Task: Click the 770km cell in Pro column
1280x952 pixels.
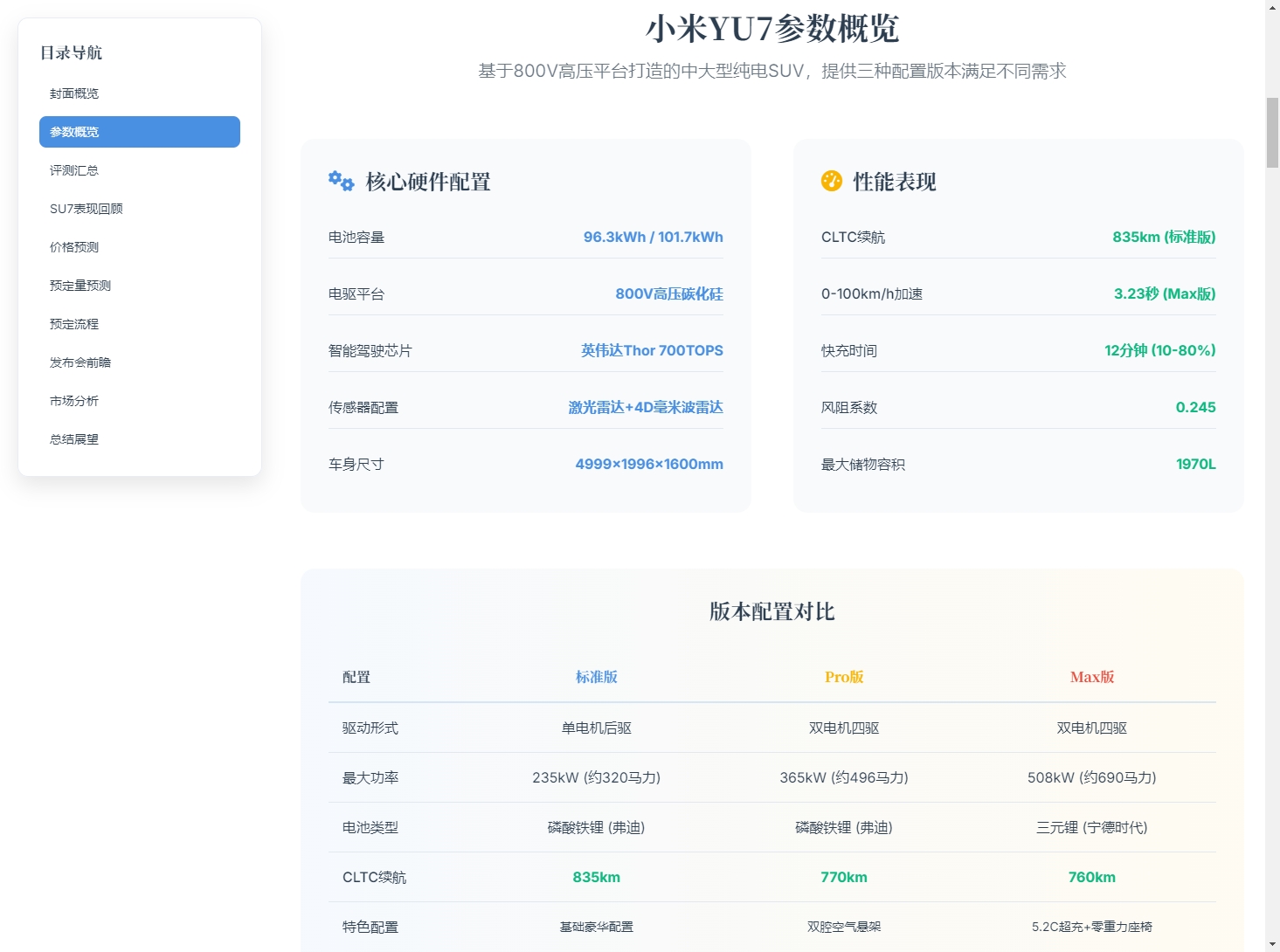Action: (844, 877)
